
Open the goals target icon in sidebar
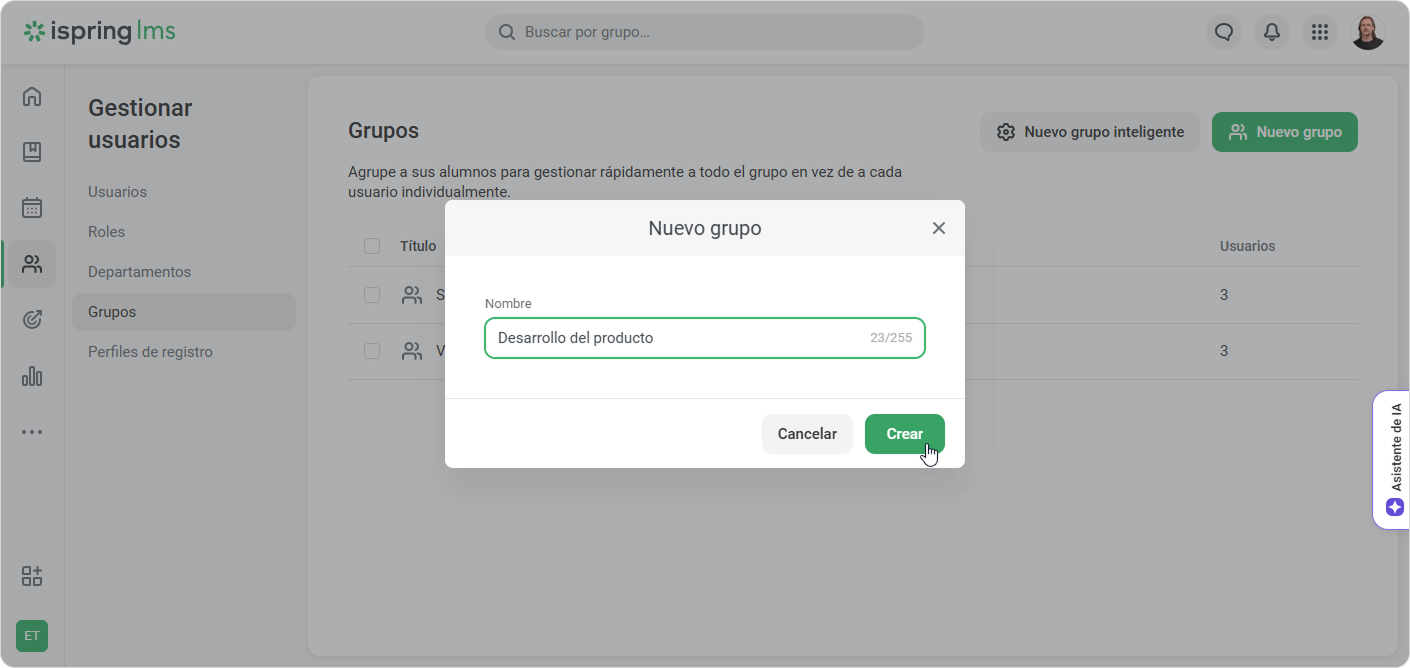[32, 320]
